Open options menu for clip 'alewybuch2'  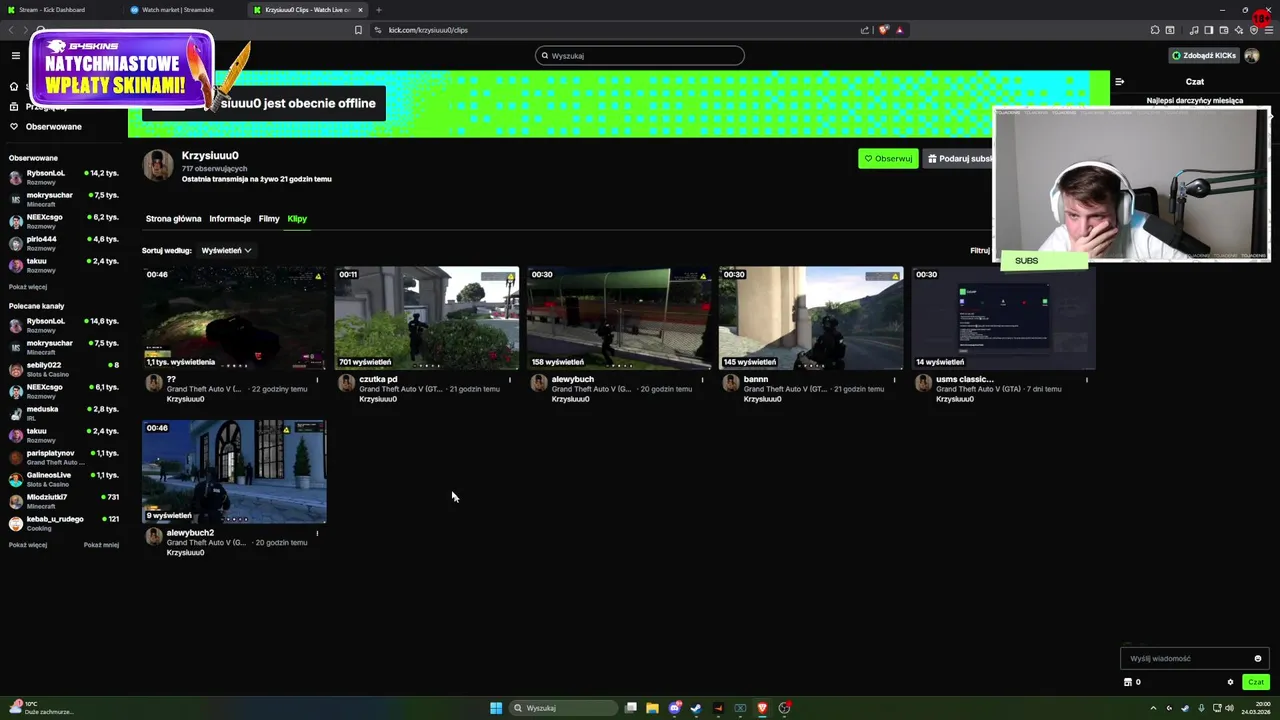tap(317, 533)
